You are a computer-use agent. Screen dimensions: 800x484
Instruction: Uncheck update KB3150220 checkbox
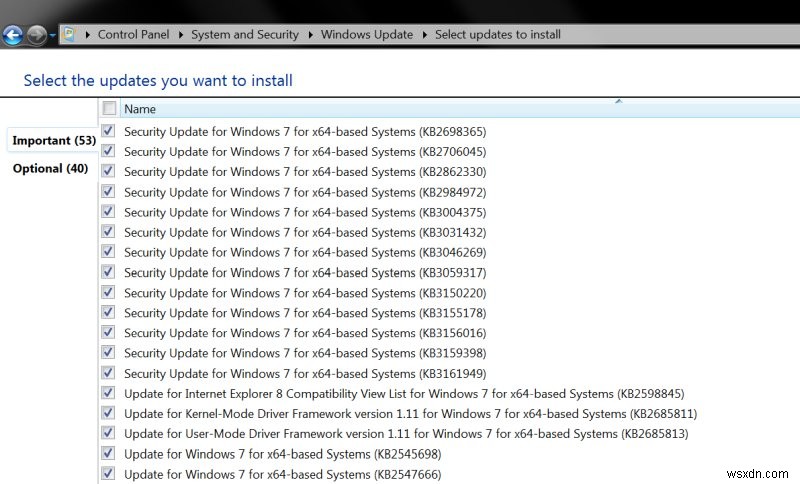[x=108, y=292]
